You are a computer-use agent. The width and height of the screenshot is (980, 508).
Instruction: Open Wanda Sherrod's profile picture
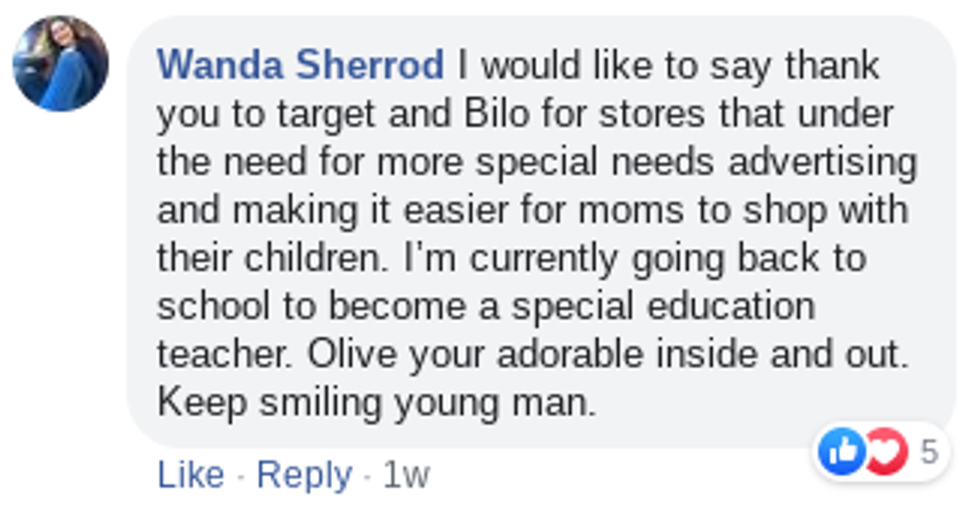tap(60, 63)
